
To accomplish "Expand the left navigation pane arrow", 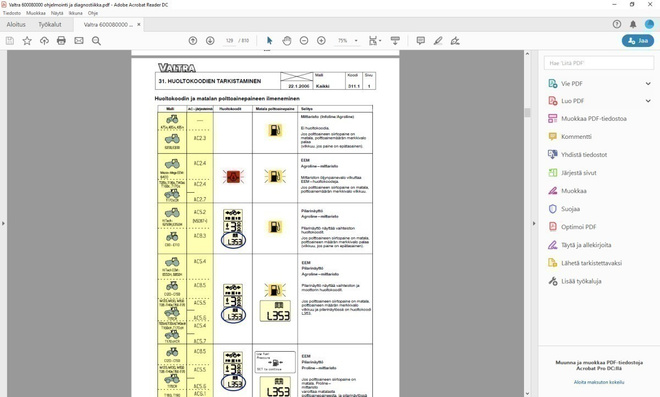I will coord(3,223).
